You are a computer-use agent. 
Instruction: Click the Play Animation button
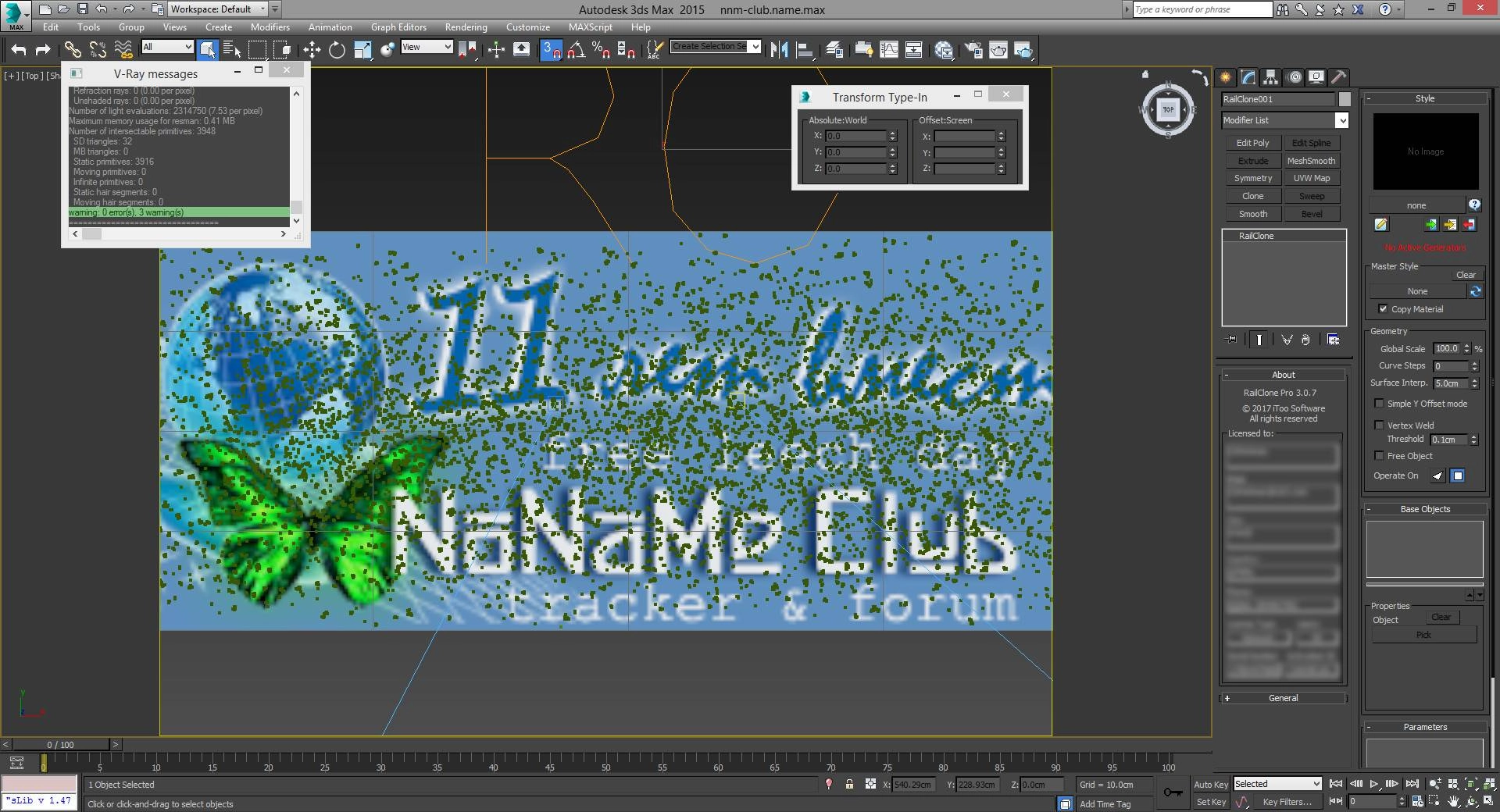1373,784
